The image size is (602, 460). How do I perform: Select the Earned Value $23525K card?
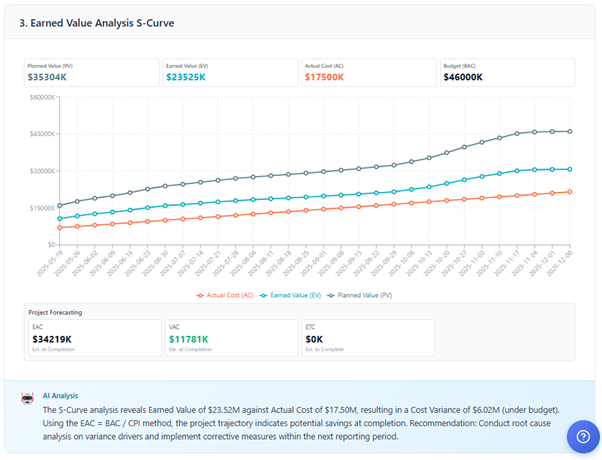pos(230,73)
